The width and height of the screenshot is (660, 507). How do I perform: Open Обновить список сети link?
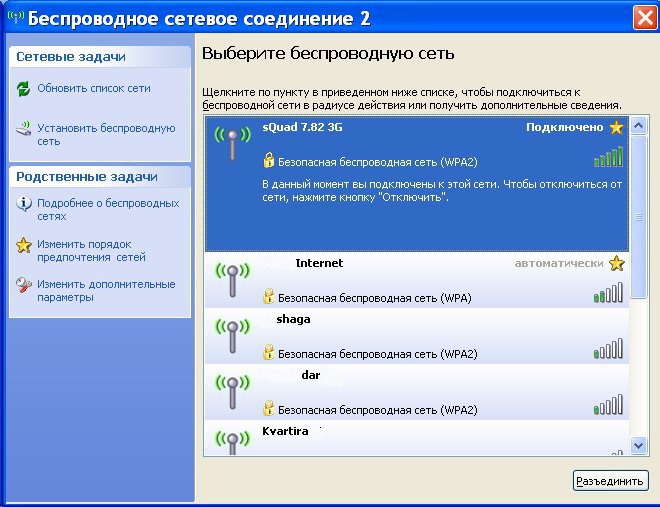[x=94, y=88]
